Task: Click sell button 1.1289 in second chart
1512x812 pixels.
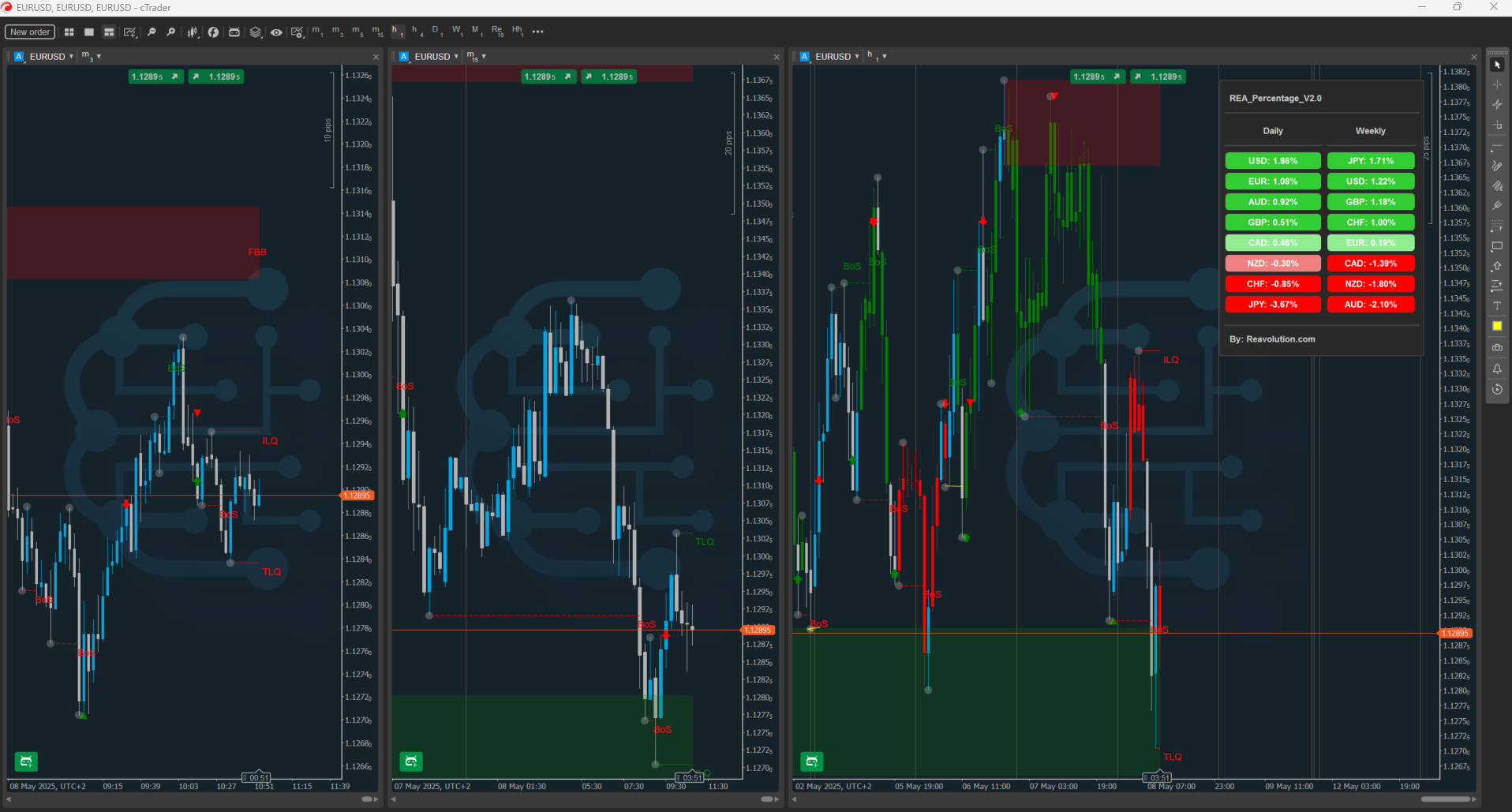Action: [548, 77]
